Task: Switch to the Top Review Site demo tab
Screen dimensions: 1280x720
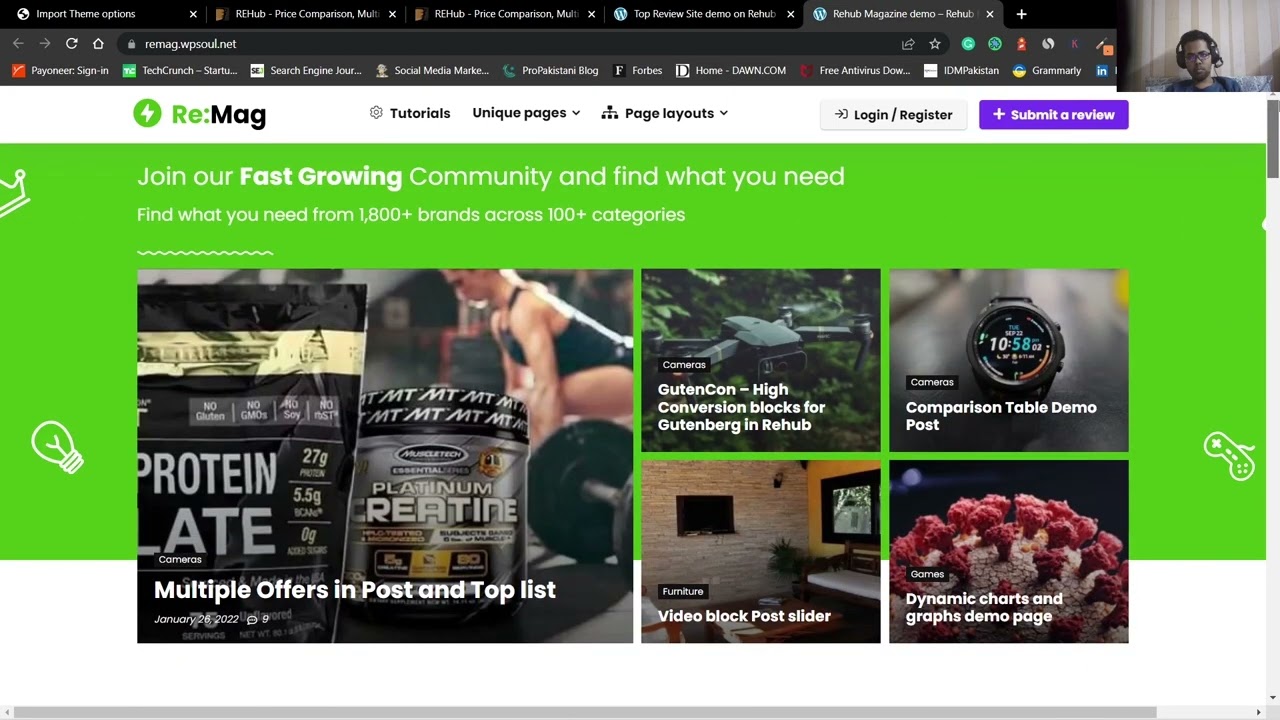Action: 703,14
